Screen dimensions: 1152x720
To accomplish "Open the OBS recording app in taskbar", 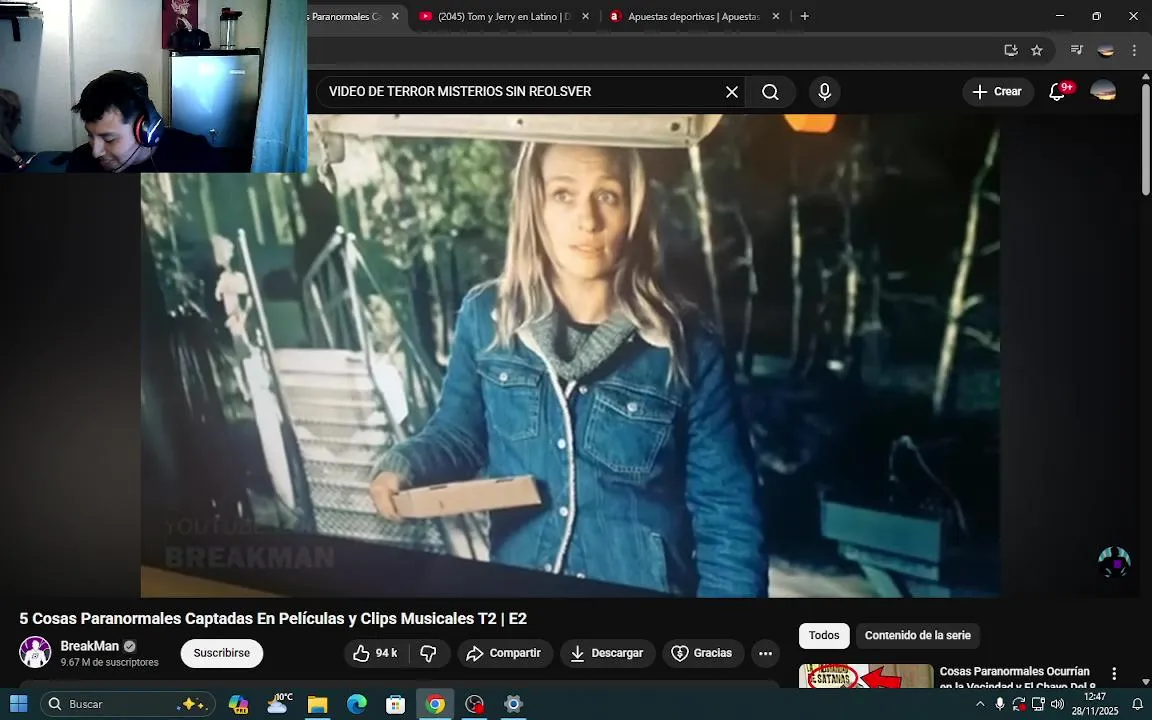I will click(475, 704).
